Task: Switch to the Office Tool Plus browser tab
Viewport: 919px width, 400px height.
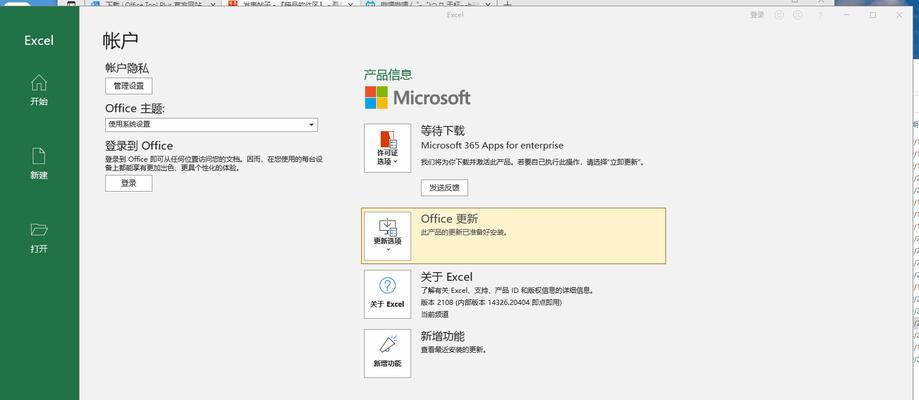Action: coord(154,4)
